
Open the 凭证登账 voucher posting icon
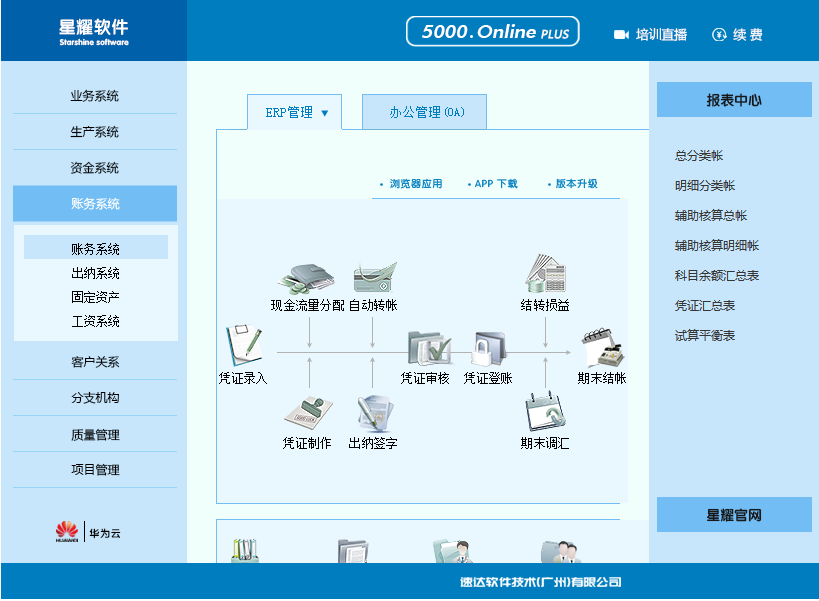[488, 349]
